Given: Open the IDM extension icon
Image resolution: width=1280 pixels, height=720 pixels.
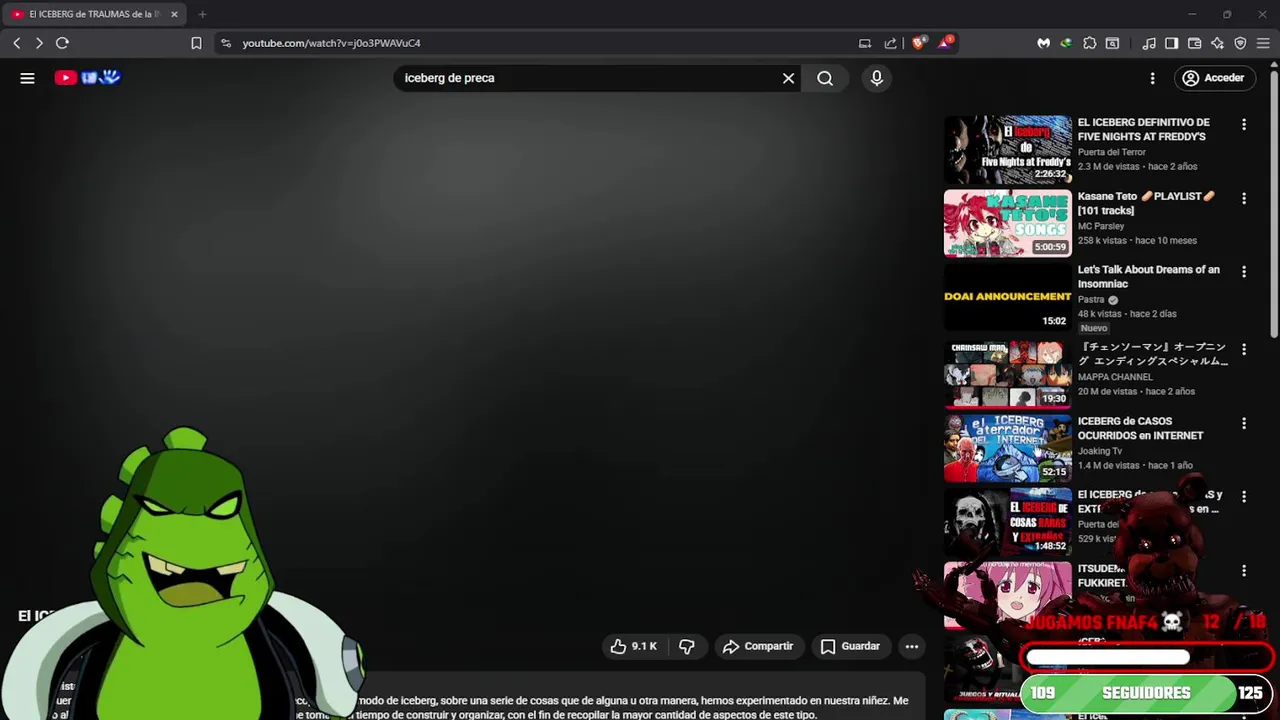Looking at the screenshot, I should (x=1066, y=43).
